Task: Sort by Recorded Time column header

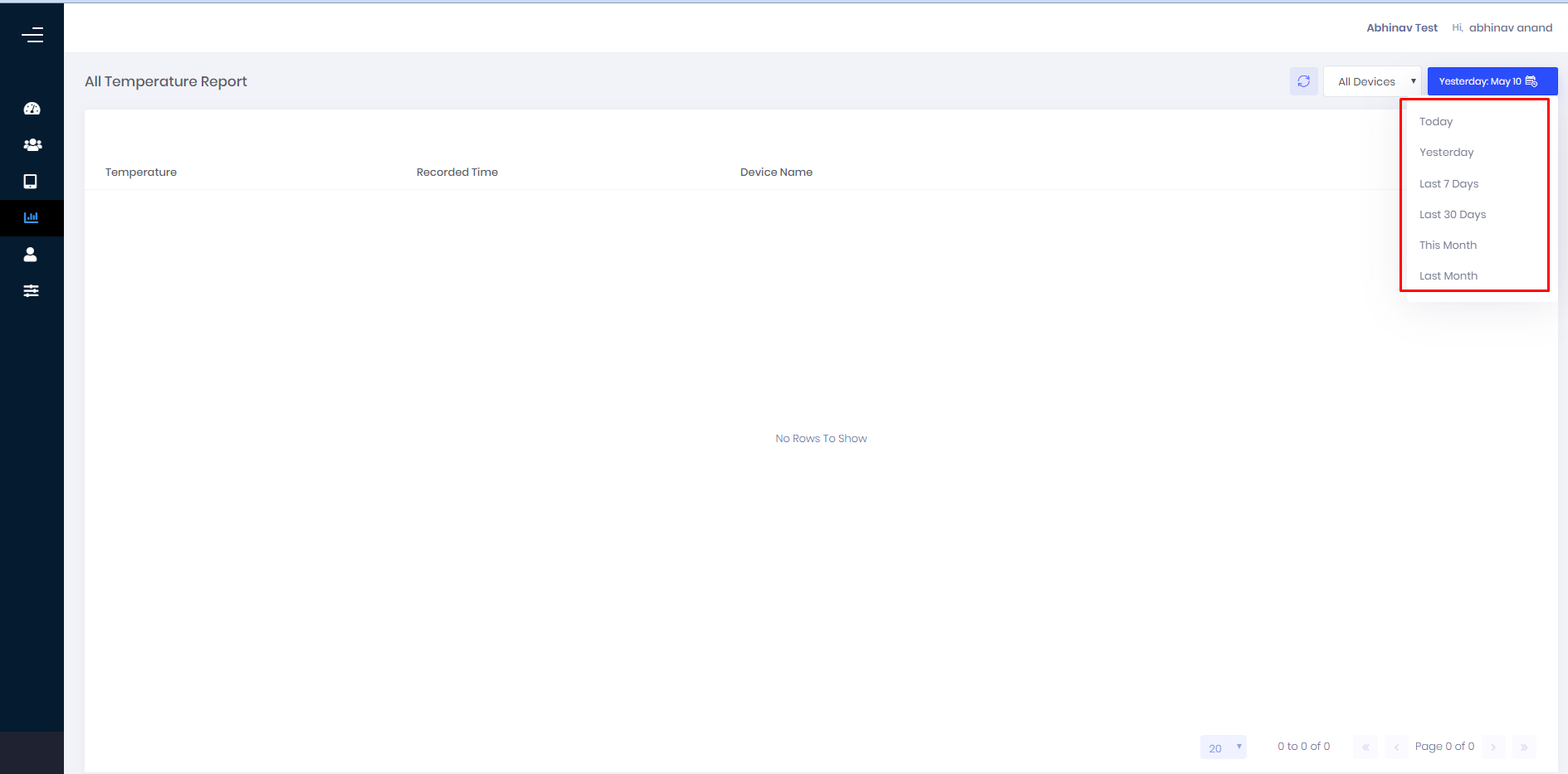Action: [x=457, y=172]
